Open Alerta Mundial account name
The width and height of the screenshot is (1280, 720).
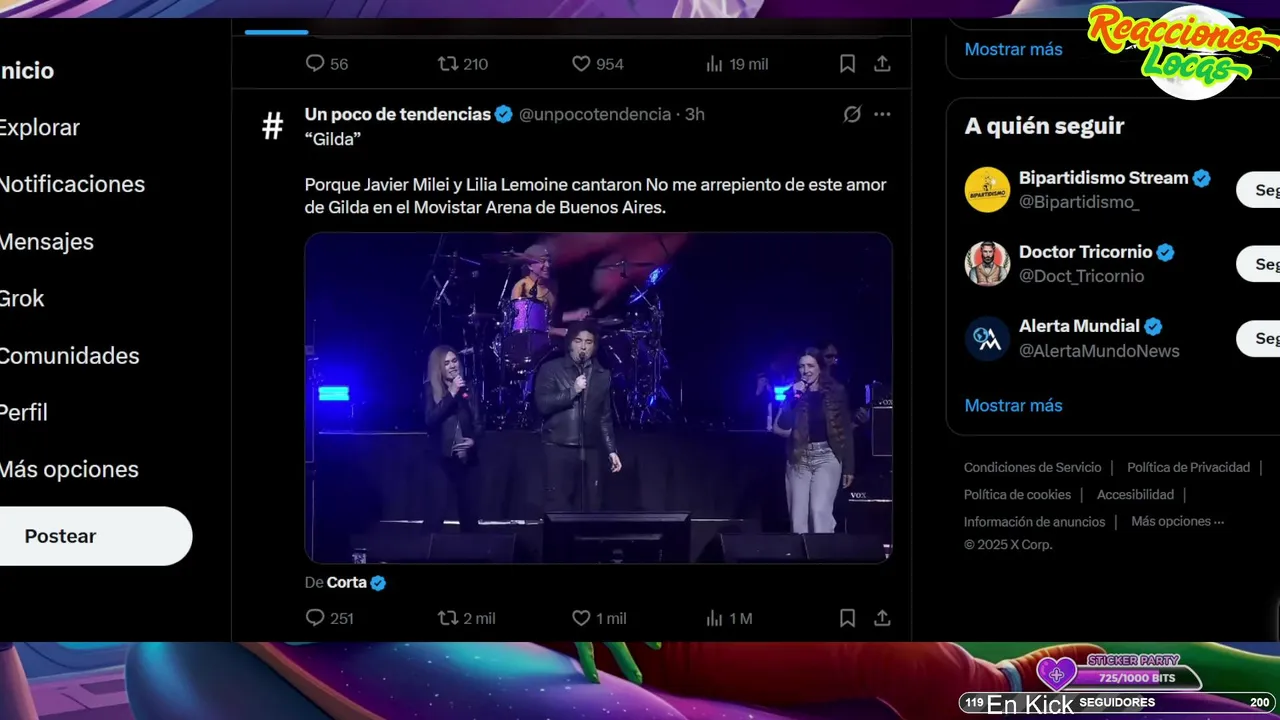1079,326
